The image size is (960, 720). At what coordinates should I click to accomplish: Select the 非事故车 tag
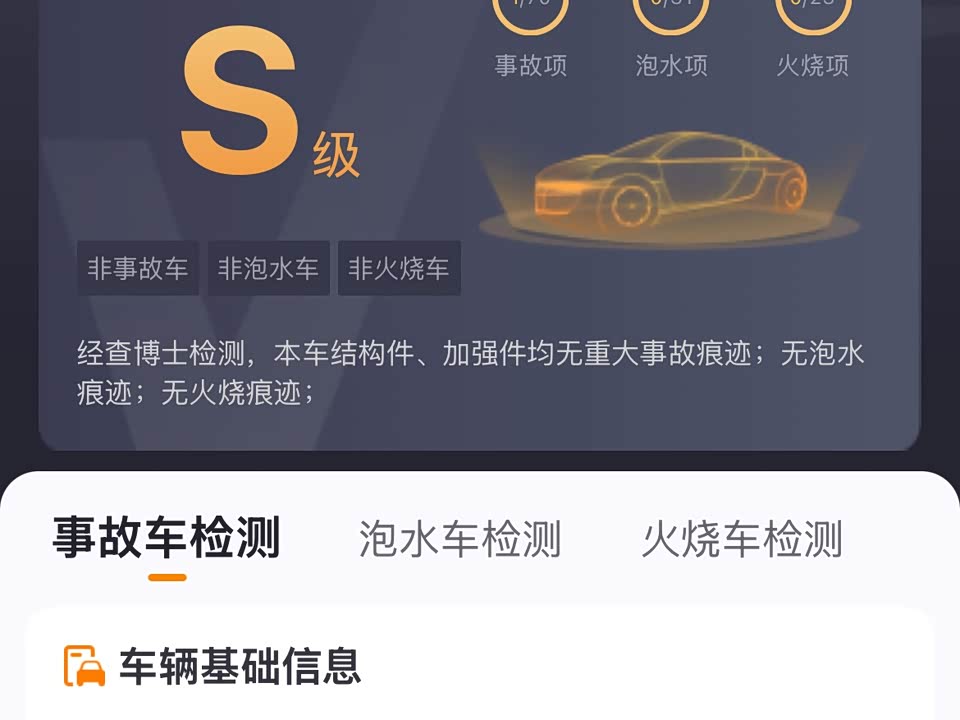[x=138, y=268]
